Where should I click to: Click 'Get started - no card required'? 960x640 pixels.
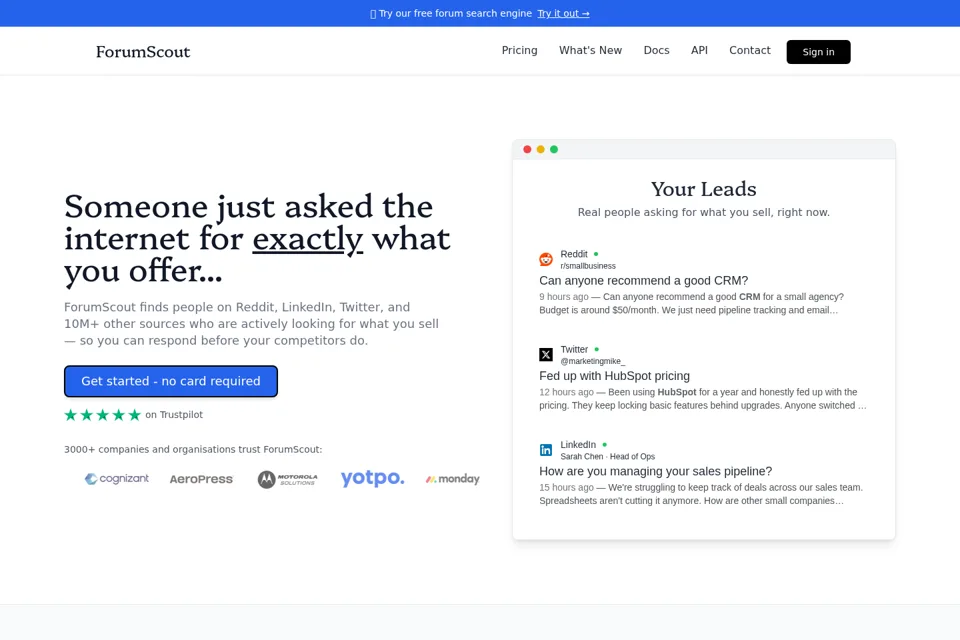pos(171,381)
